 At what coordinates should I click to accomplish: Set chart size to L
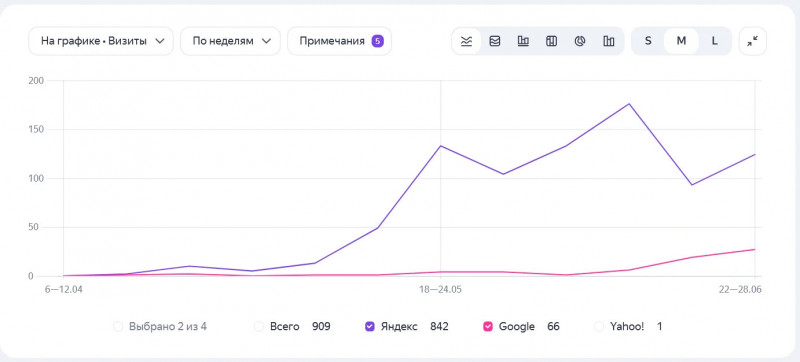(714, 41)
